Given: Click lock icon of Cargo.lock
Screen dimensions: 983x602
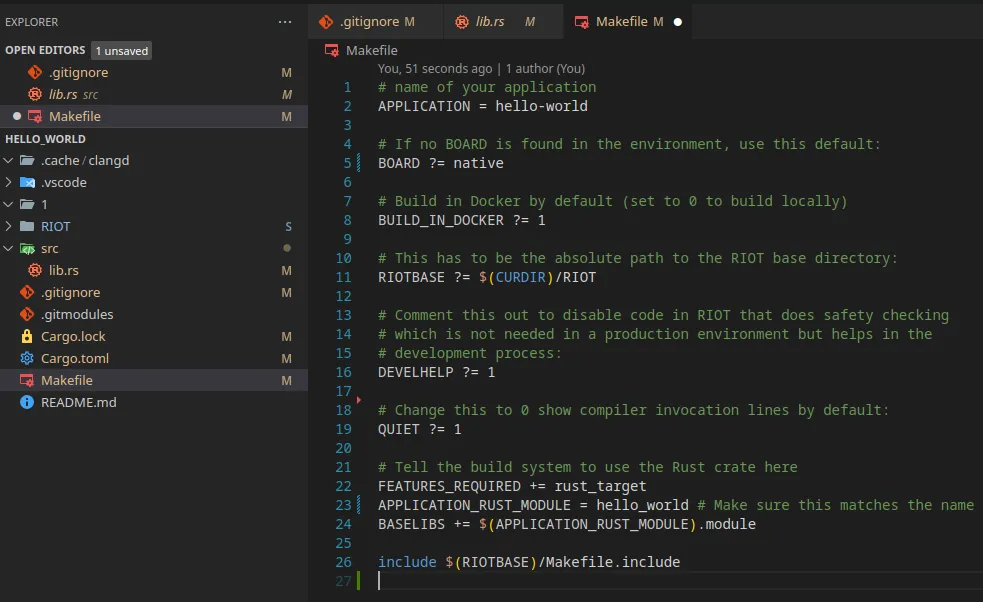Looking at the screenshot, I should click(27, 336).
